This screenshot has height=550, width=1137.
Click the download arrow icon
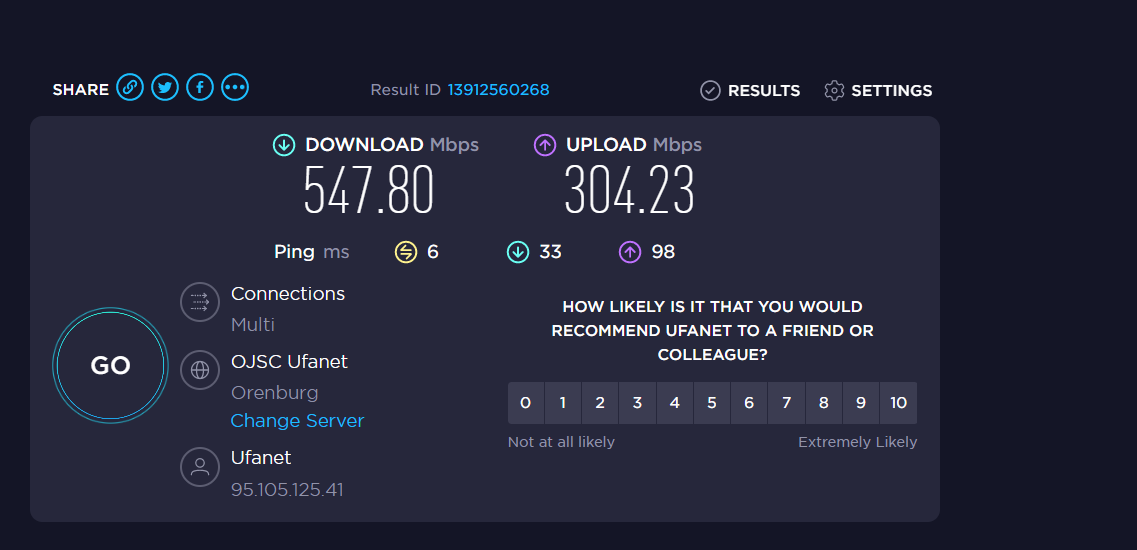(x=284, y=145)
